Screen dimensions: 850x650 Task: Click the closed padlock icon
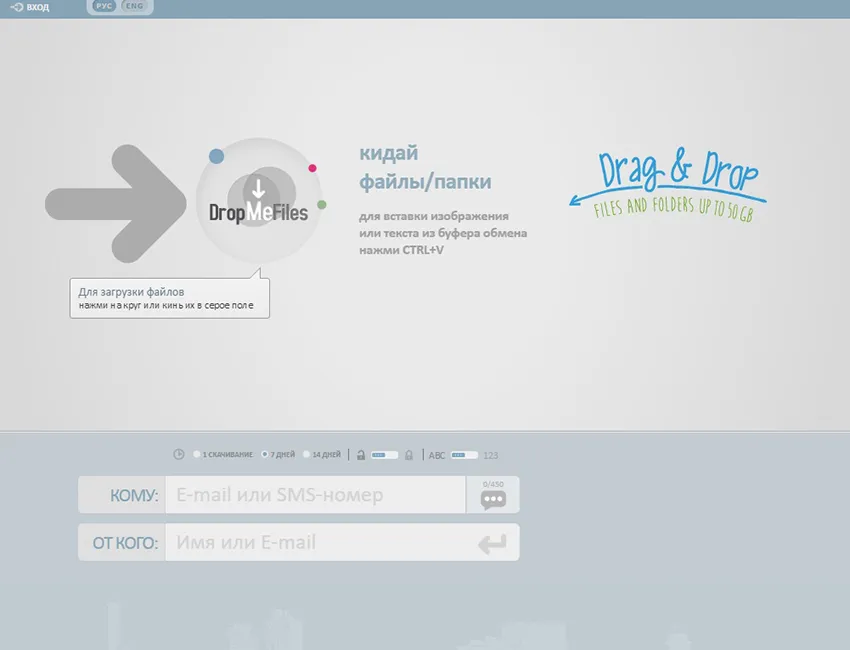409,455
